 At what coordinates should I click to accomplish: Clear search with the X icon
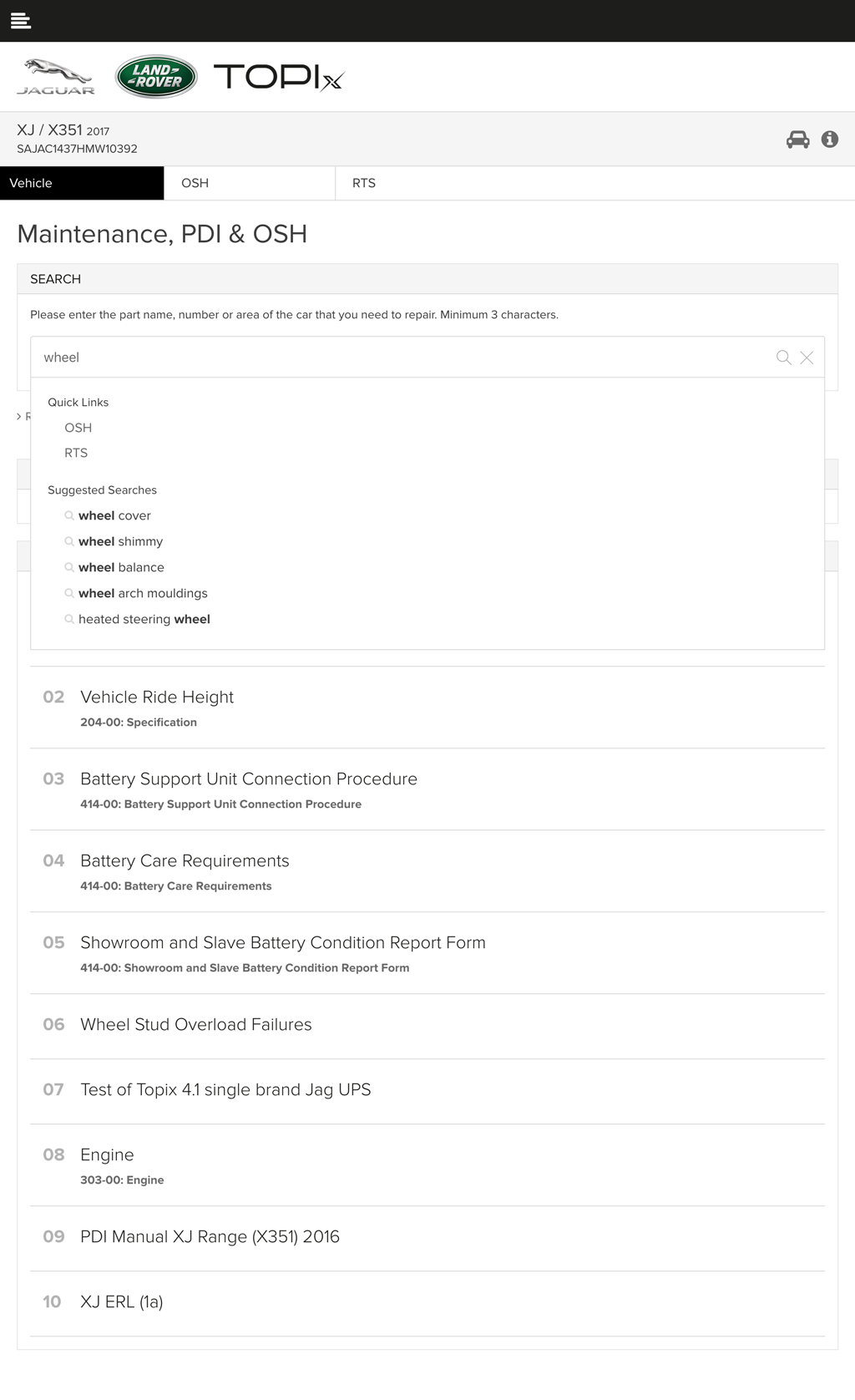807,358
